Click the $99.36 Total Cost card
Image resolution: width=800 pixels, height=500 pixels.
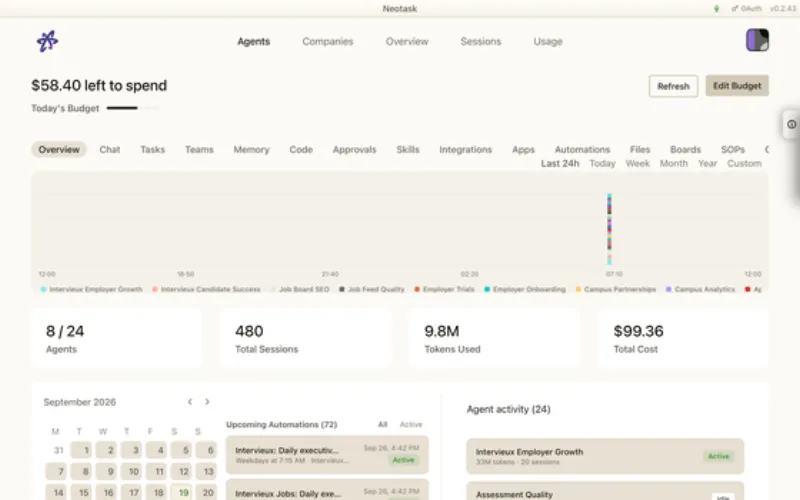coord(683,338)
